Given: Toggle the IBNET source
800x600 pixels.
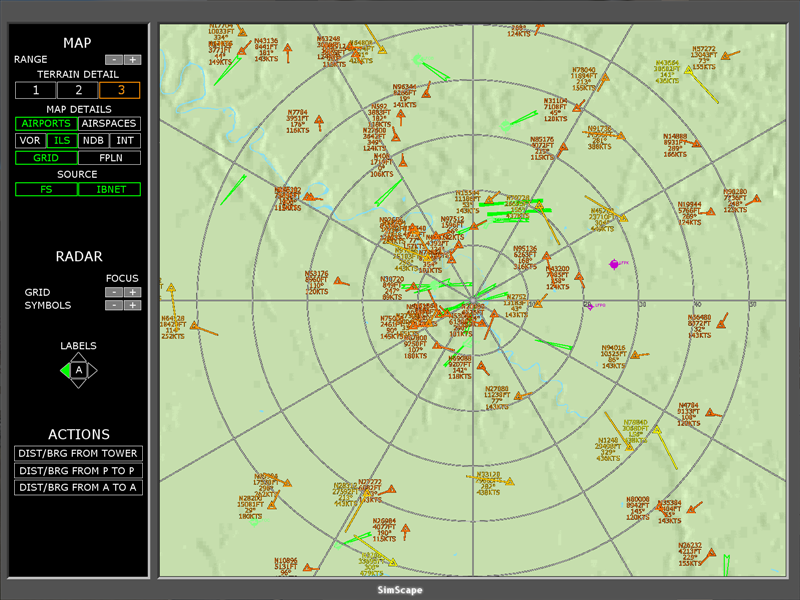Looking at the screenshot, I should point(109,189).
